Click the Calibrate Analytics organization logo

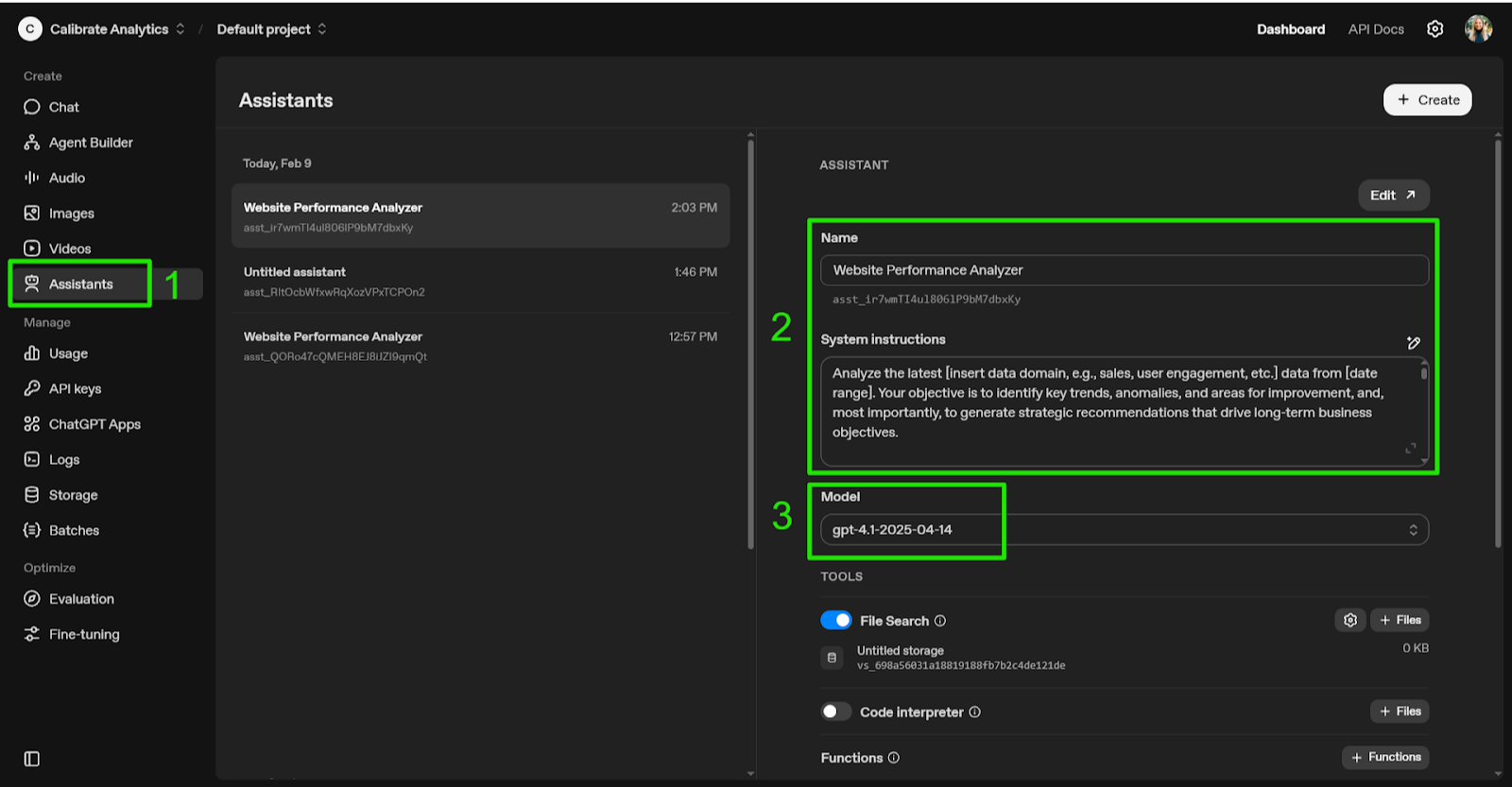coord(30,29)
